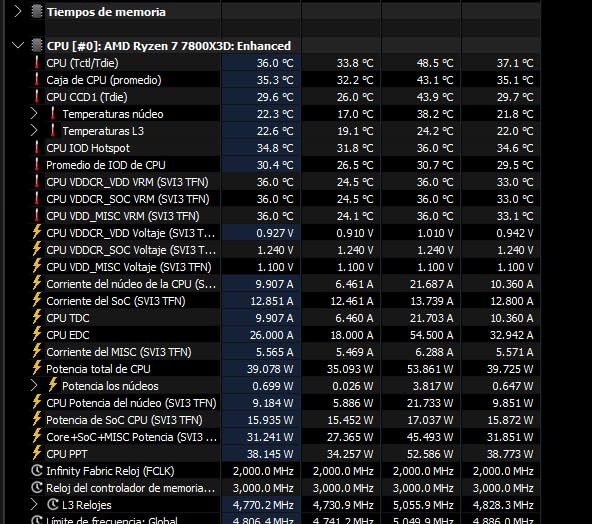592x524 pixels.
Task: Select the Caja de CPU (promedio) label
Action: coord(104,80)
